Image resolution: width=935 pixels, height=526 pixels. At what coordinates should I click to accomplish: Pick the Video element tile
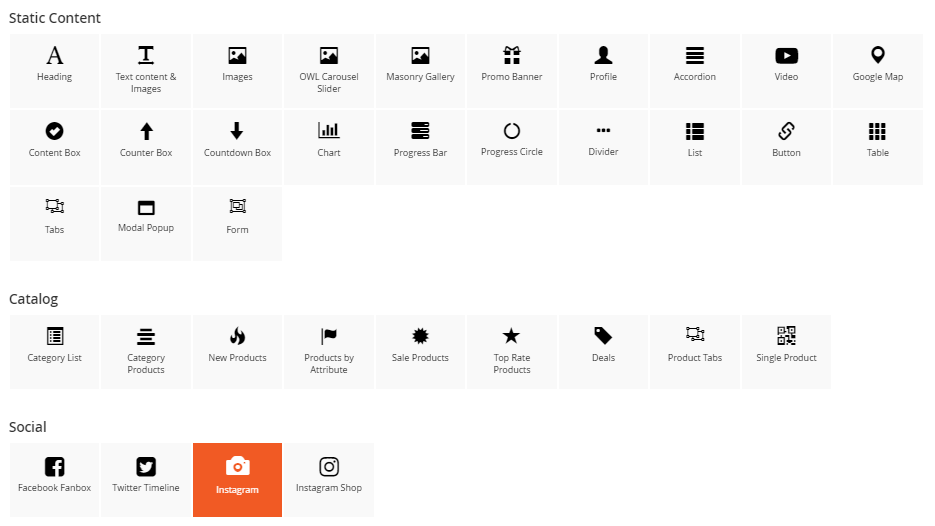point(786,70)
